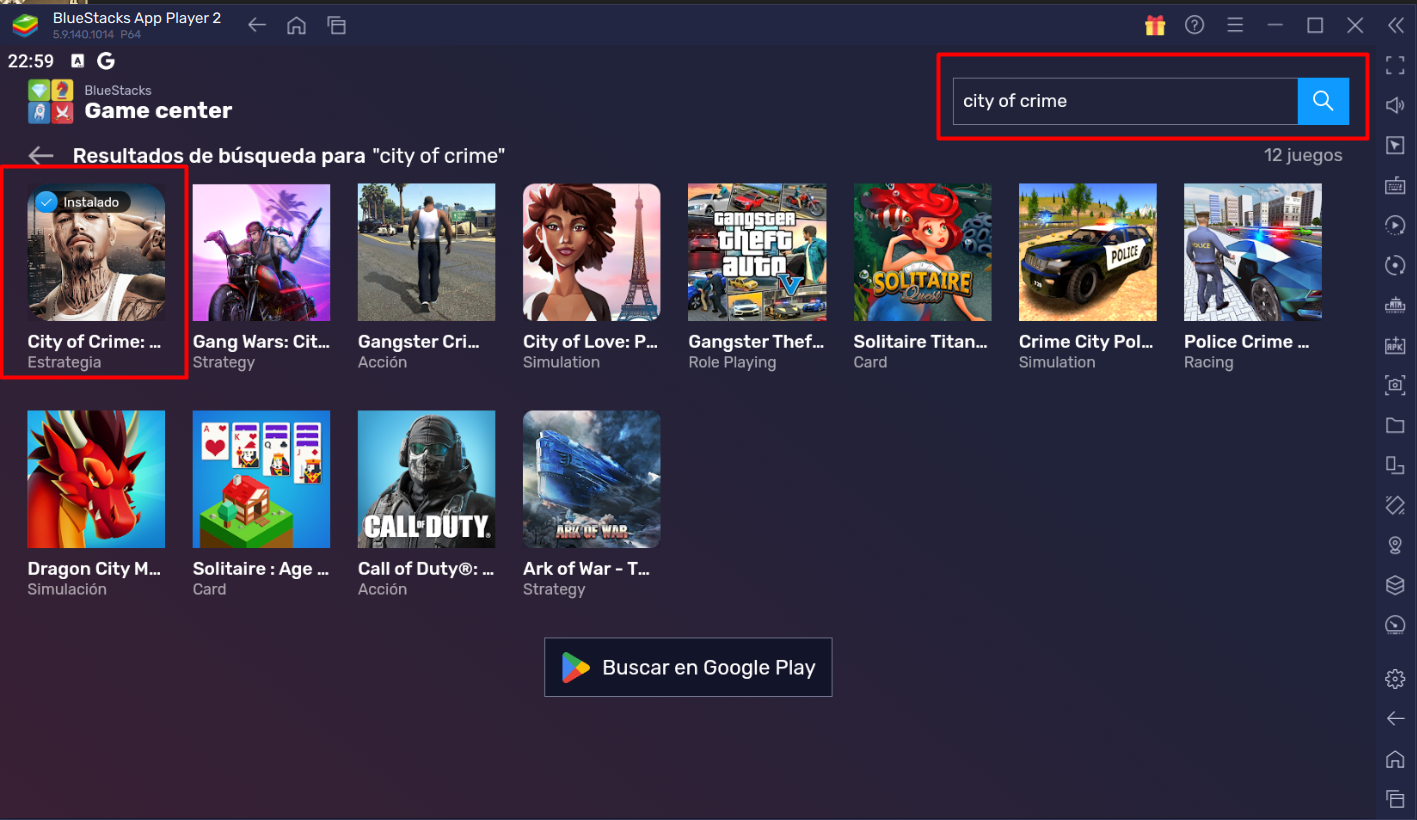Click the '12 juegos' results count

[1303, 155]
